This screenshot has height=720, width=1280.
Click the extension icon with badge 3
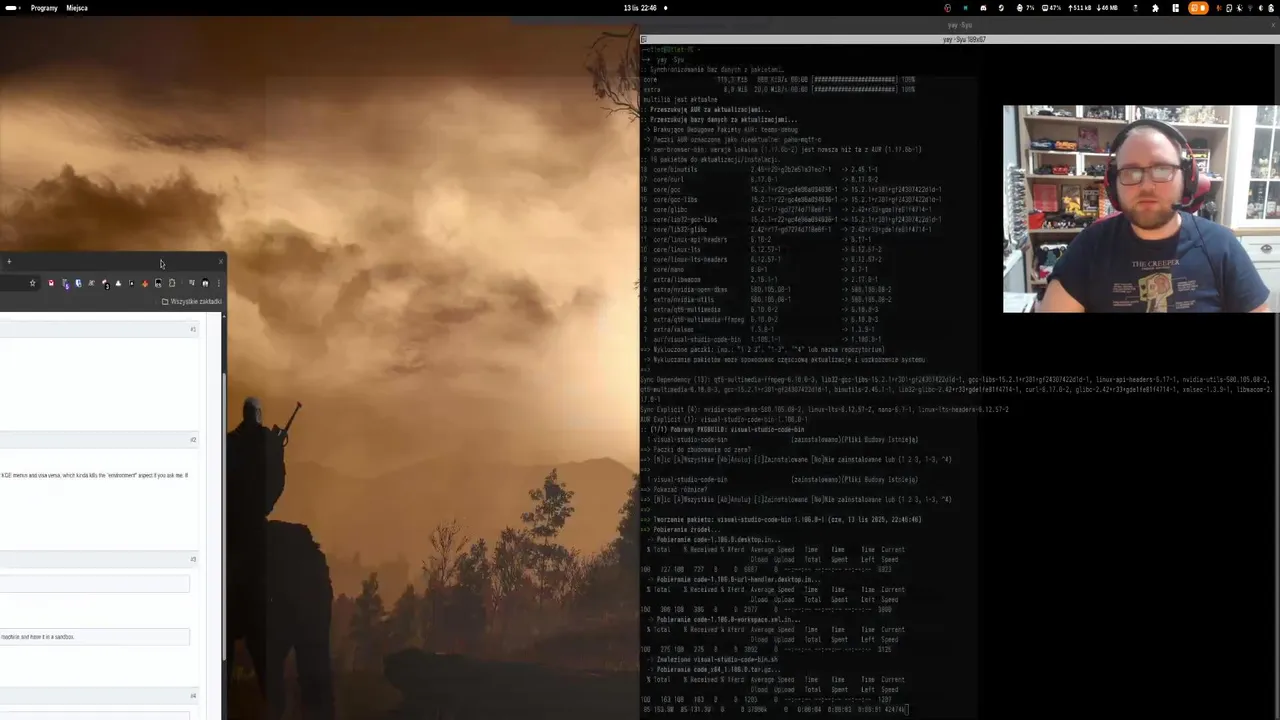(105, 284)
